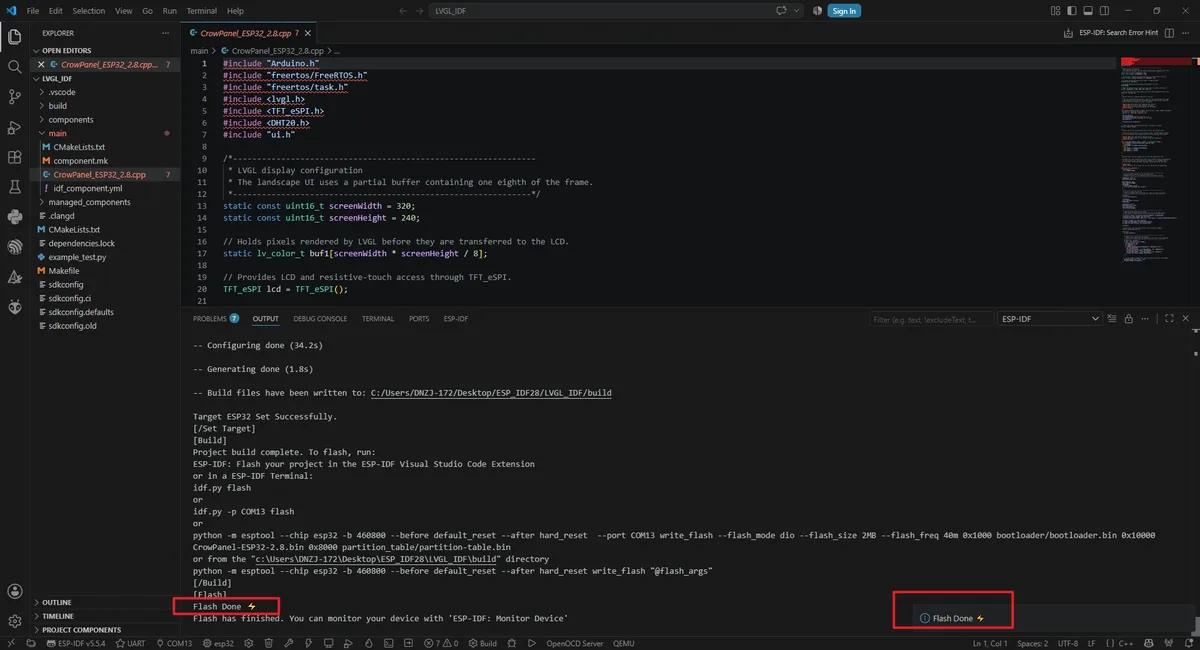1200x650 pixels.
Task: Open sdkconfig.defaults file
Action: pyautogui.click(x=81, y=312)
